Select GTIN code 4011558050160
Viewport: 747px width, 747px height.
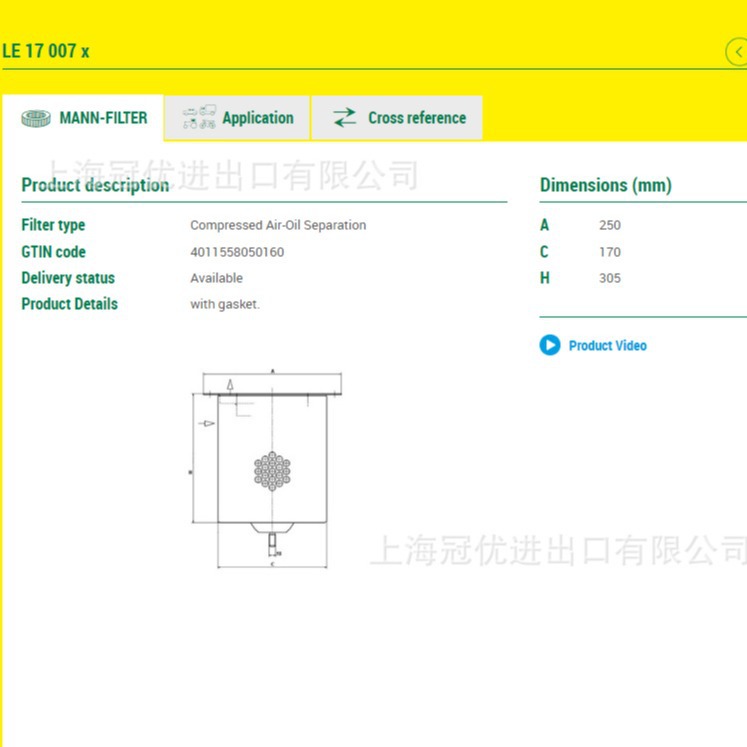pos(237,252)
